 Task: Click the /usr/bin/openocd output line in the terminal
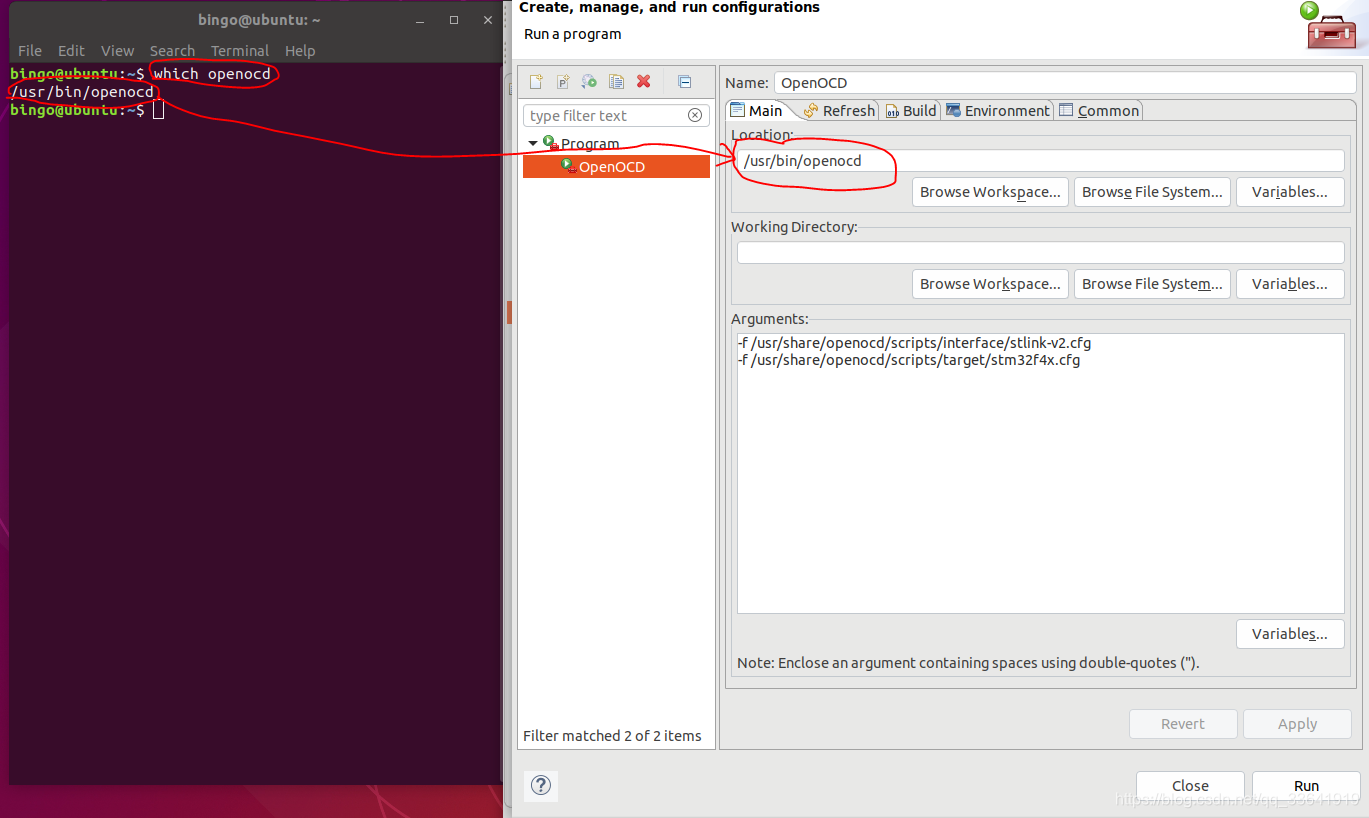pyautogui.click(x=82, y=92)
